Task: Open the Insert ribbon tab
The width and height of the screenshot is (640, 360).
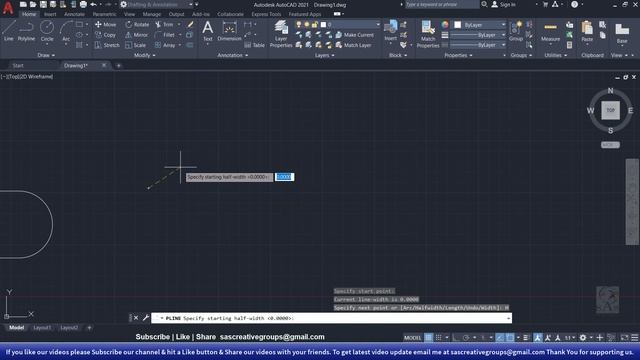Action: tap(50, 14)
